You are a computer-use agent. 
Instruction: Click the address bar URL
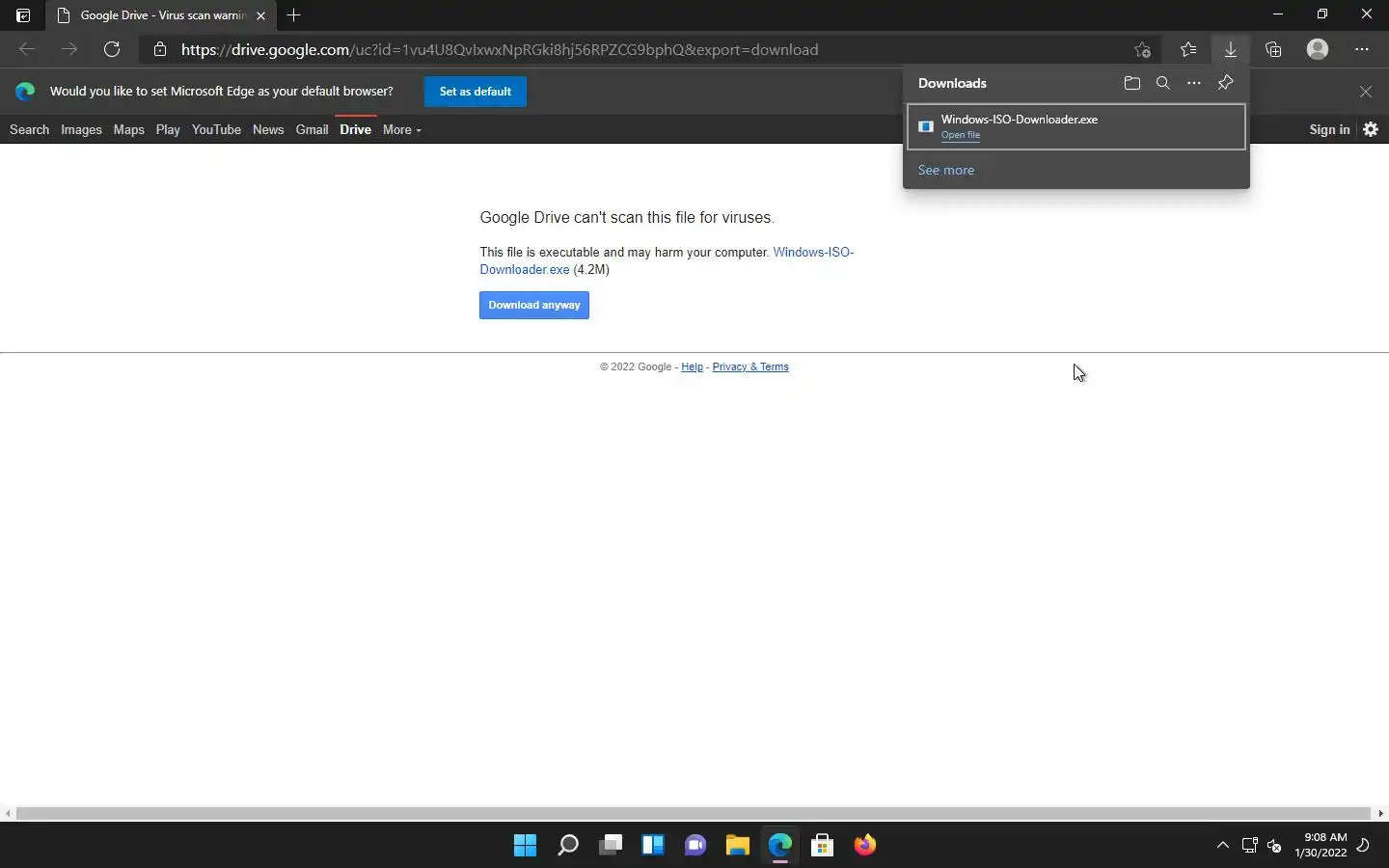pyautogui.click(x=500, y=49)
